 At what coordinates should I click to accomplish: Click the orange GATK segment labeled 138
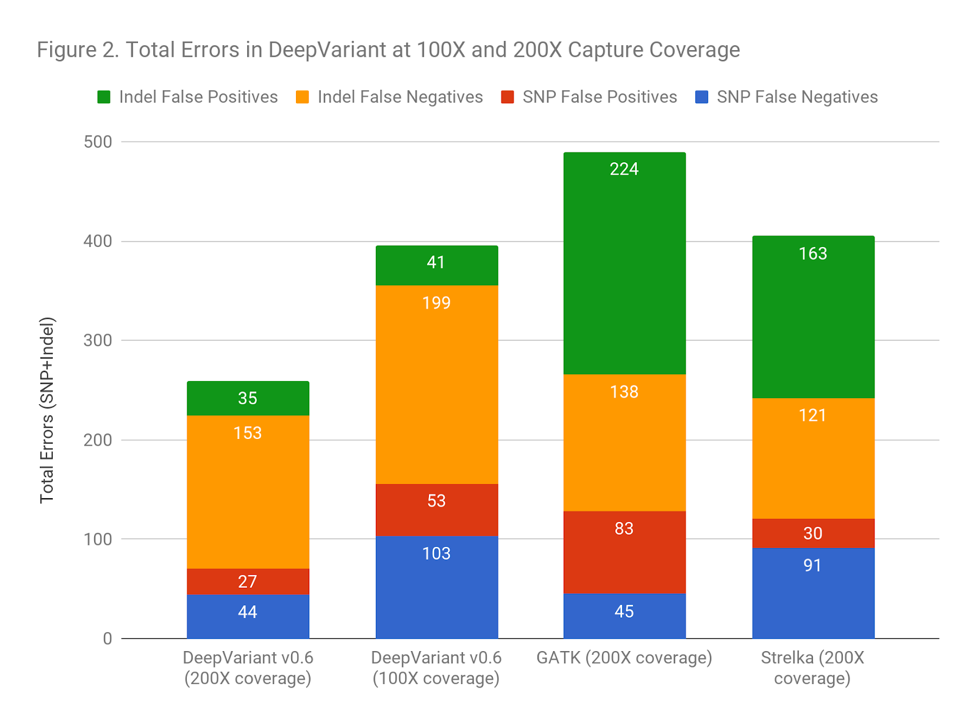pyautogui.click(x=624, y=443)
